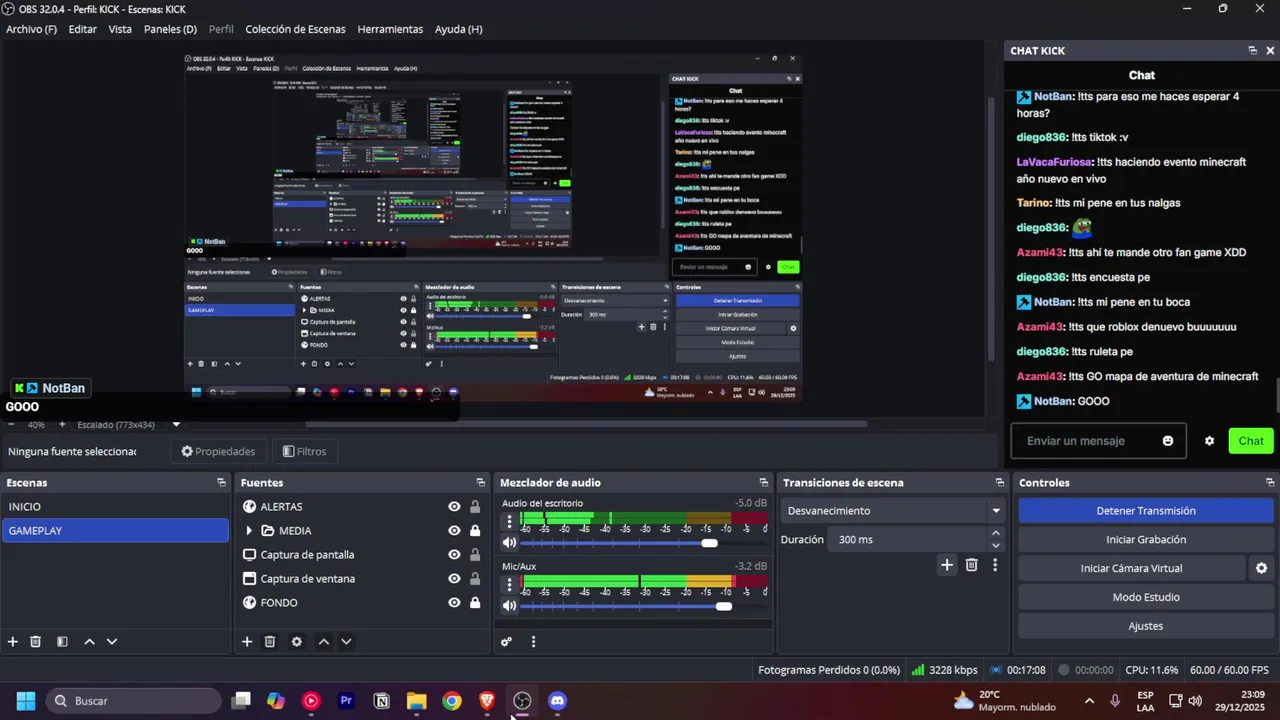Open the Herramientas menu
The width and height of the screenshot is (1280, 720).
tap(390, 29)
